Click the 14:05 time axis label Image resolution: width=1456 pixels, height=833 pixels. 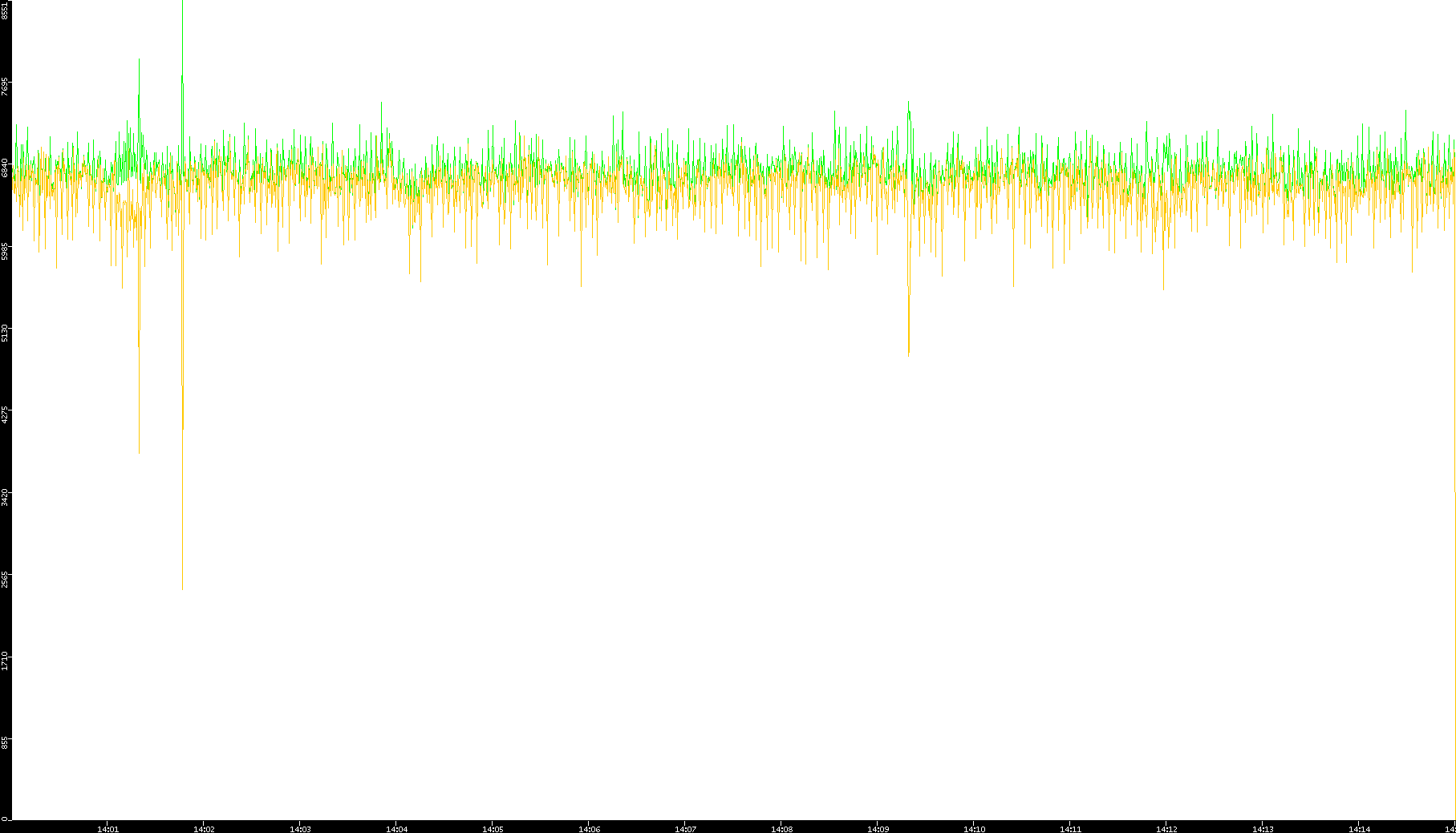(x=493, y=829)
